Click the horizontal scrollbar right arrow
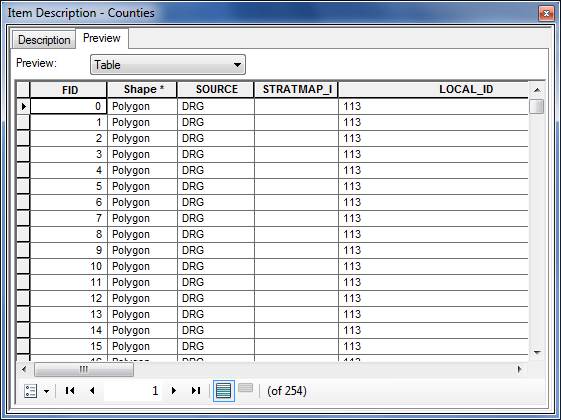The height and width of the screenshot is (420, 561). click(x=519, y=369)
